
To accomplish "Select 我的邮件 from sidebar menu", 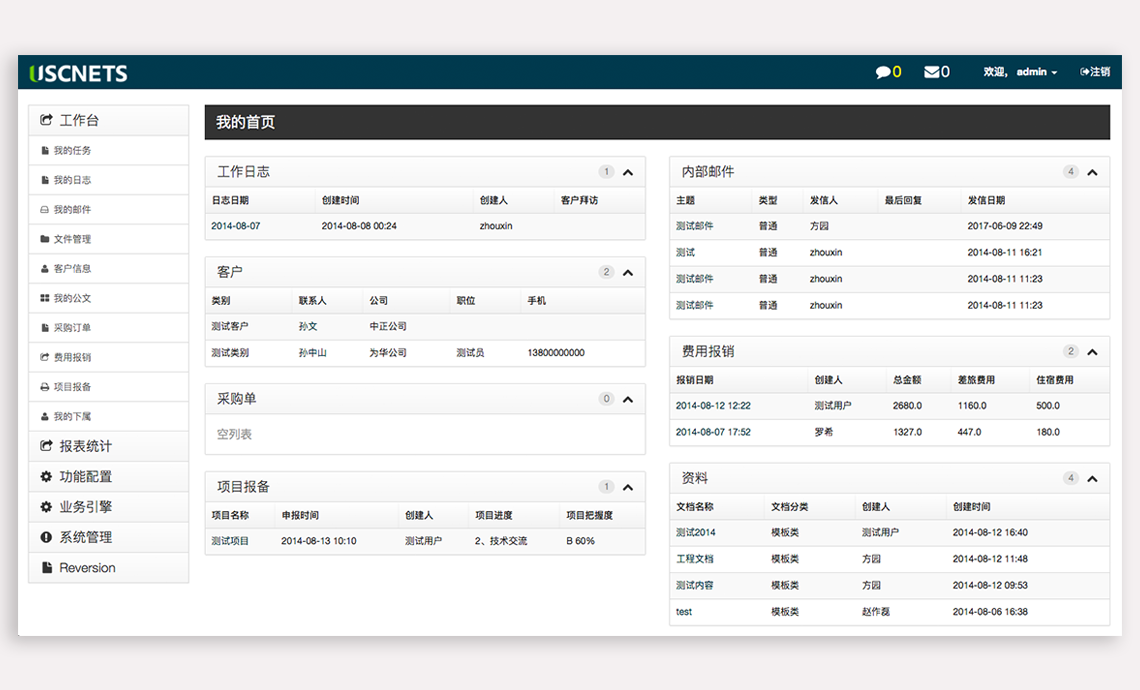I will coord(72,210).
